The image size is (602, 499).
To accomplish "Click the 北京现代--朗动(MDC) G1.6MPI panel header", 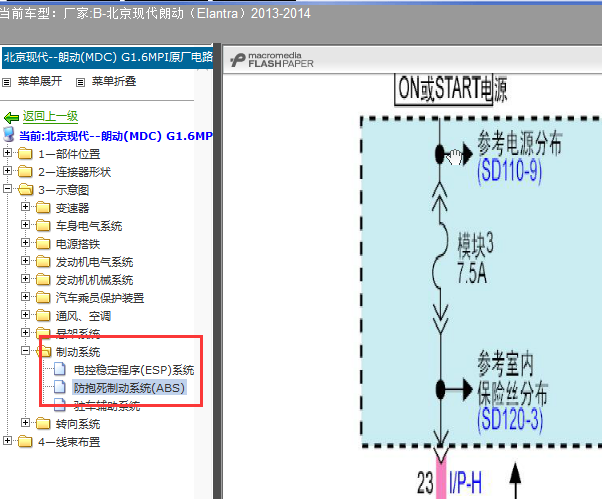I will 108,58.
